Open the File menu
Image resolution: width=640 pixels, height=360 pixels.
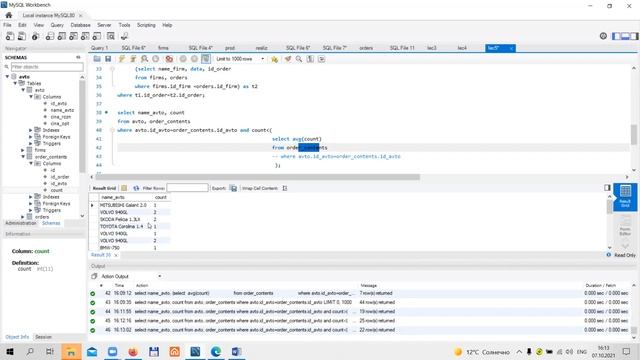[7, 25]
